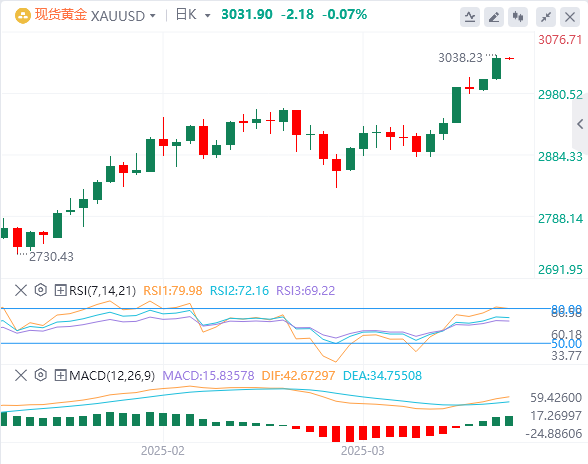
Task: Open MACD indicator settings gear
Action: tap(40, 375)
